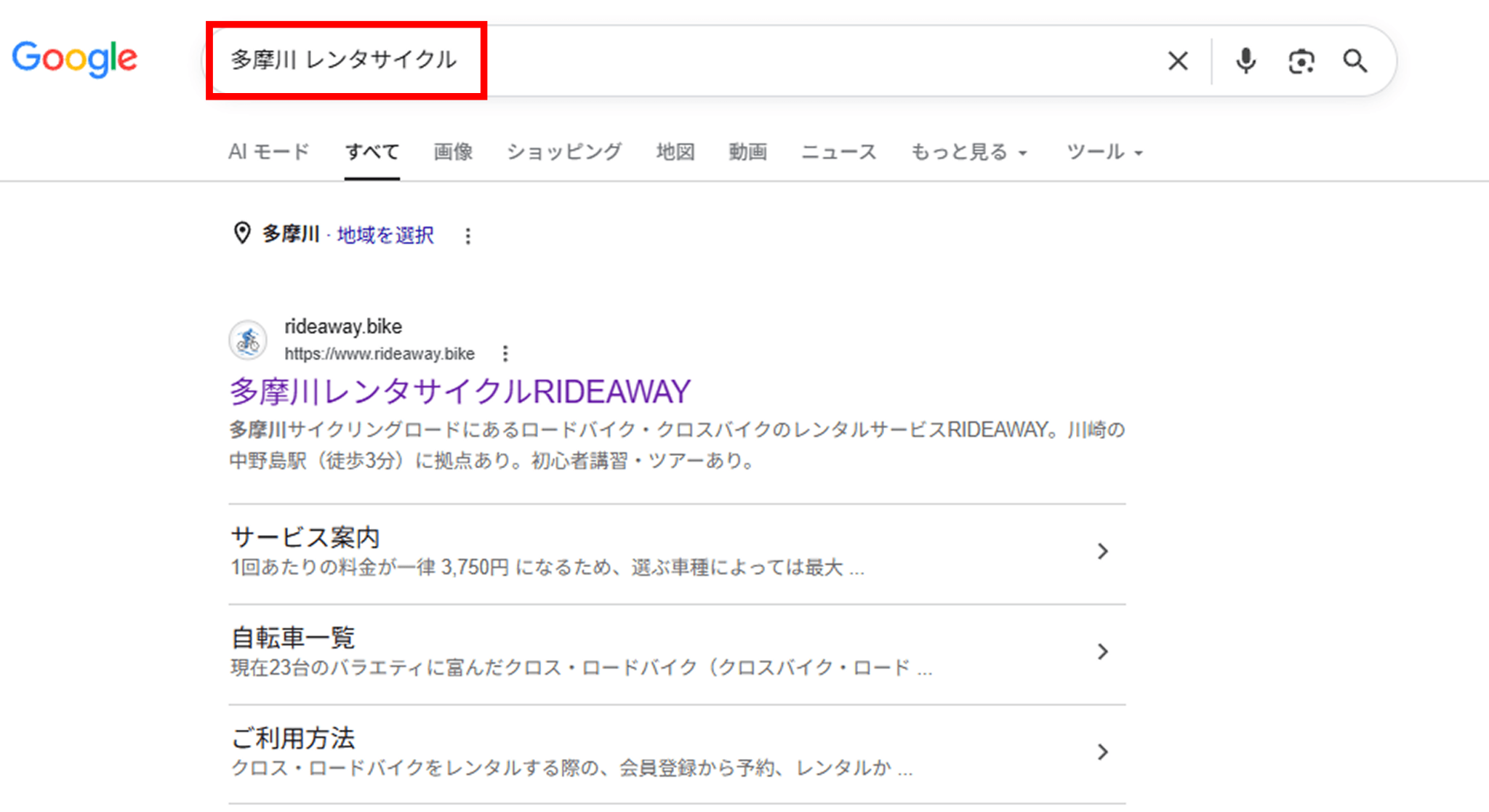Image resolution: width=1489 pixels, height=812 pixels.
Task: Expand chevron on the サービス案内 row
Action: 1103,552
